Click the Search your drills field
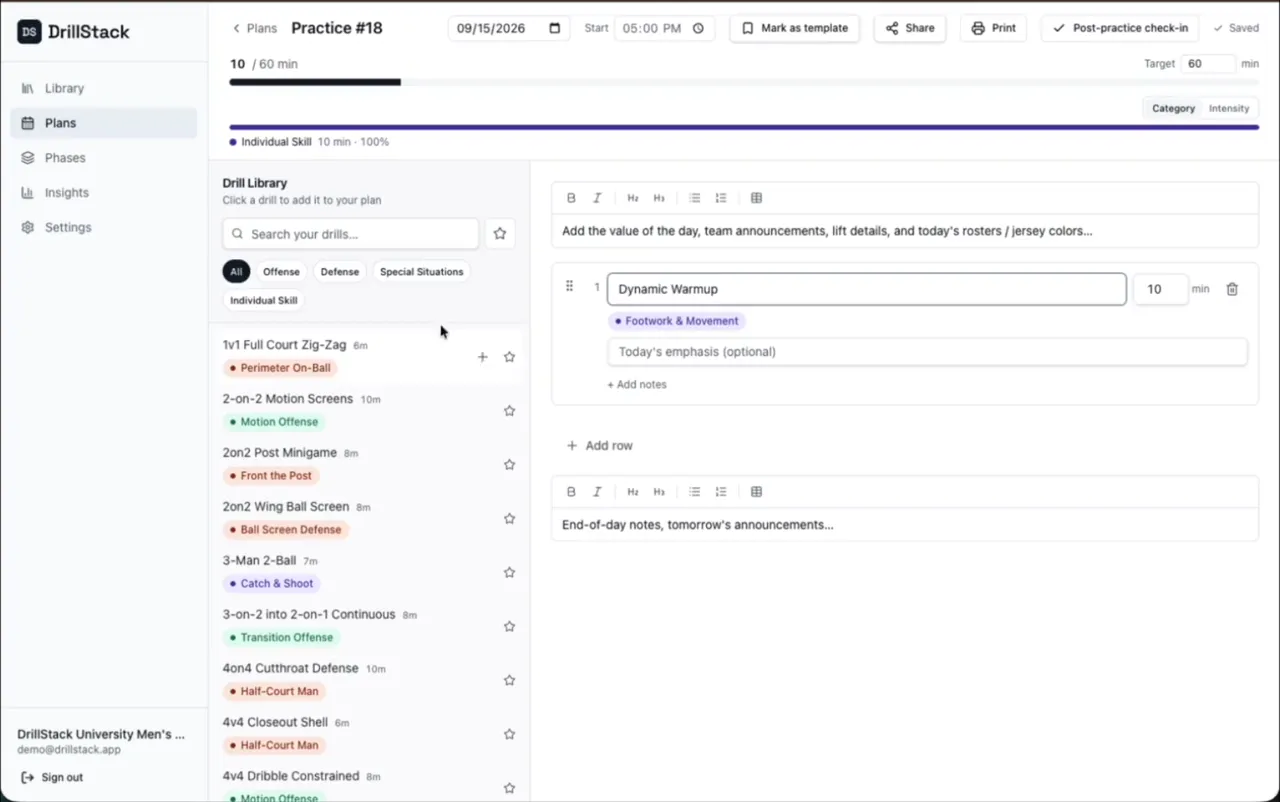This screenshot has width=1280, height=802. tap(351, 234)
